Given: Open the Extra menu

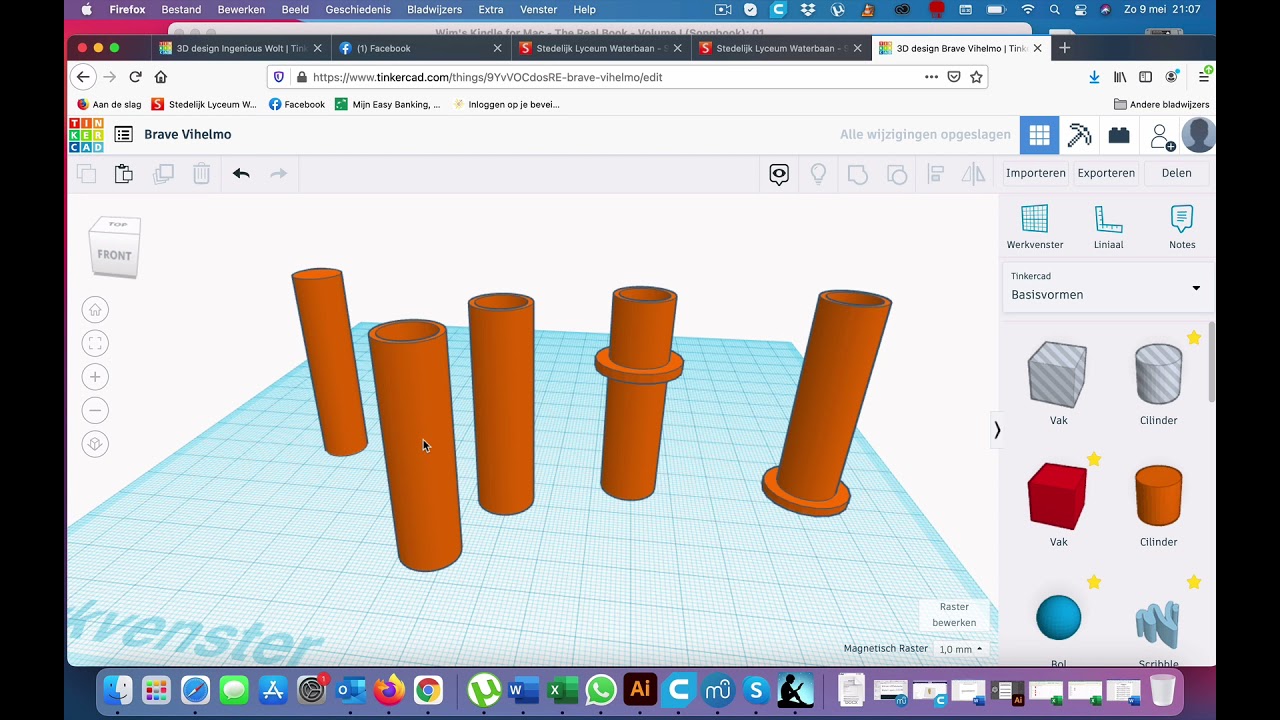Looking at the screenshot, I should point(490,9).
